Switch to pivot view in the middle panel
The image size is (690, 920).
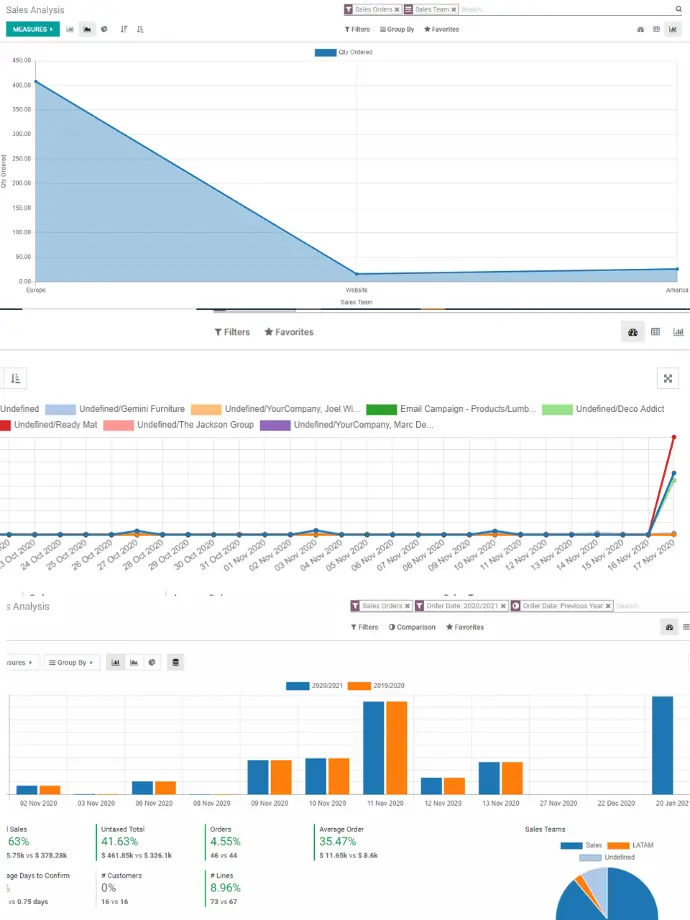click(x=655, y=332)
